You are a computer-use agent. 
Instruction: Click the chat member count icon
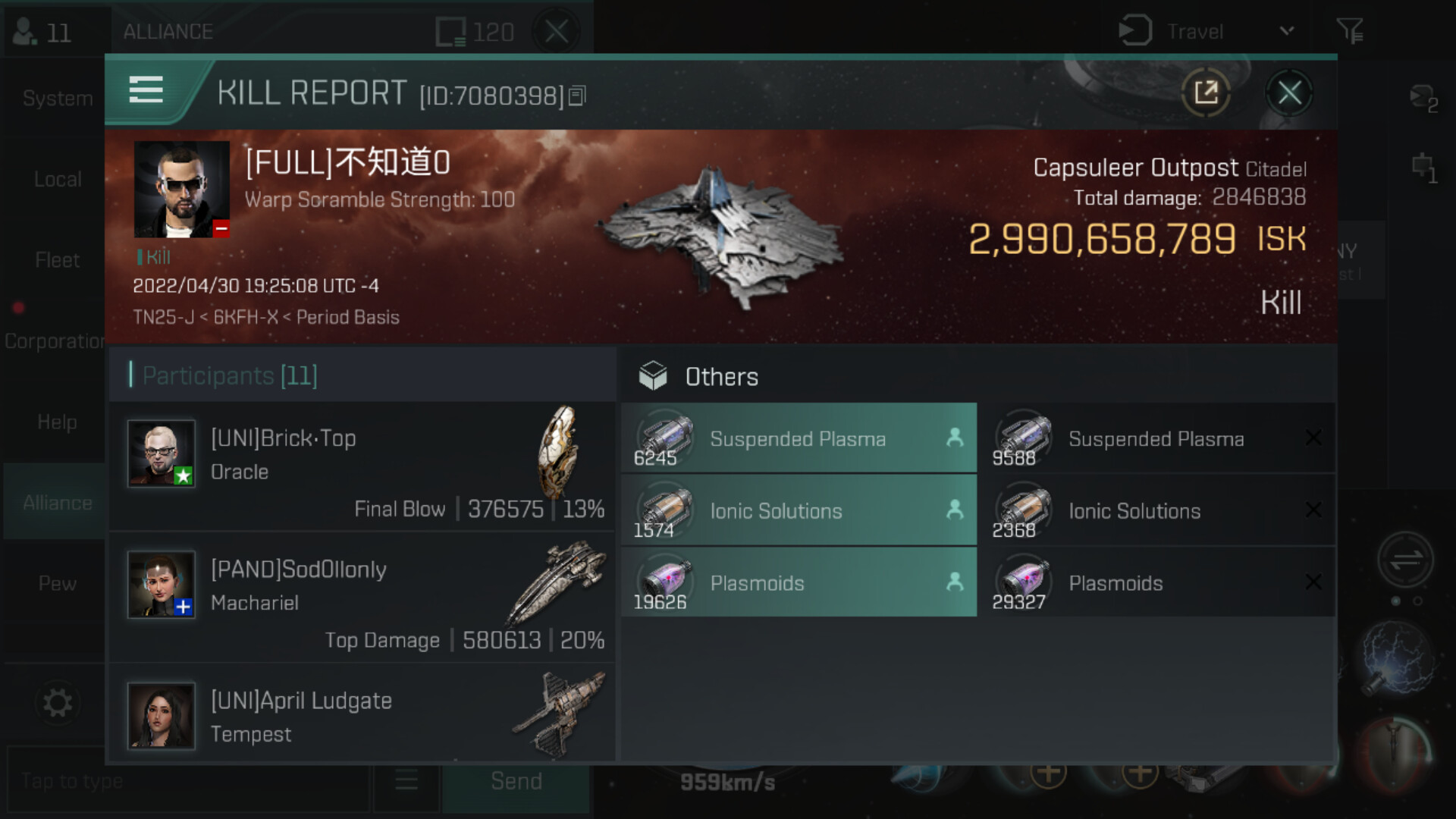pyautogui.click(x=42, y=32)
